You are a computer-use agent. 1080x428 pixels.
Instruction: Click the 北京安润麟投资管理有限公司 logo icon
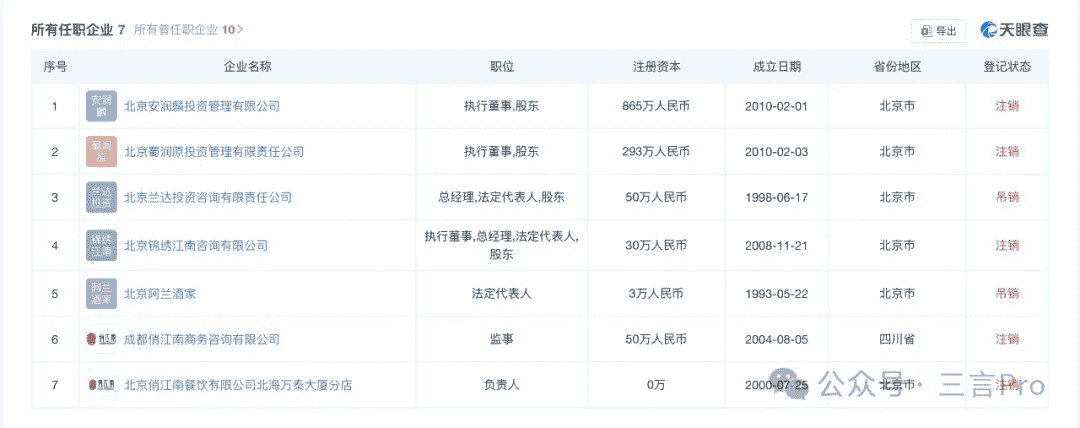101,106
